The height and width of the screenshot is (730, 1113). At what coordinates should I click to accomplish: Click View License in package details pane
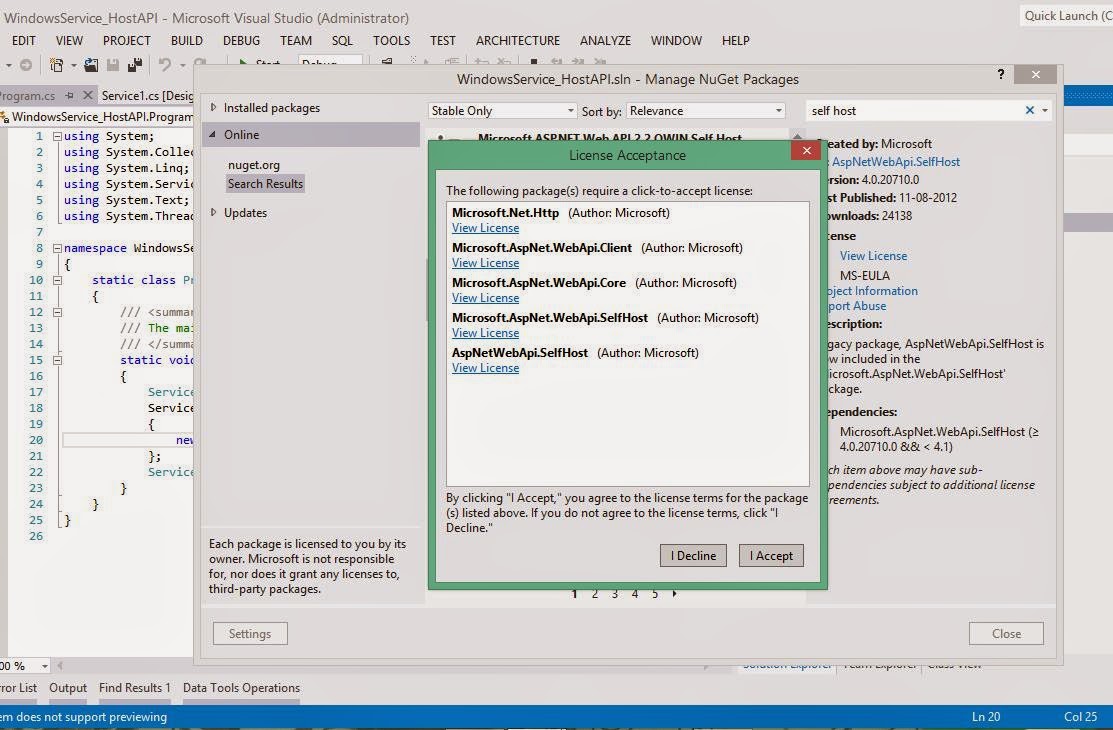click(873, 256)
